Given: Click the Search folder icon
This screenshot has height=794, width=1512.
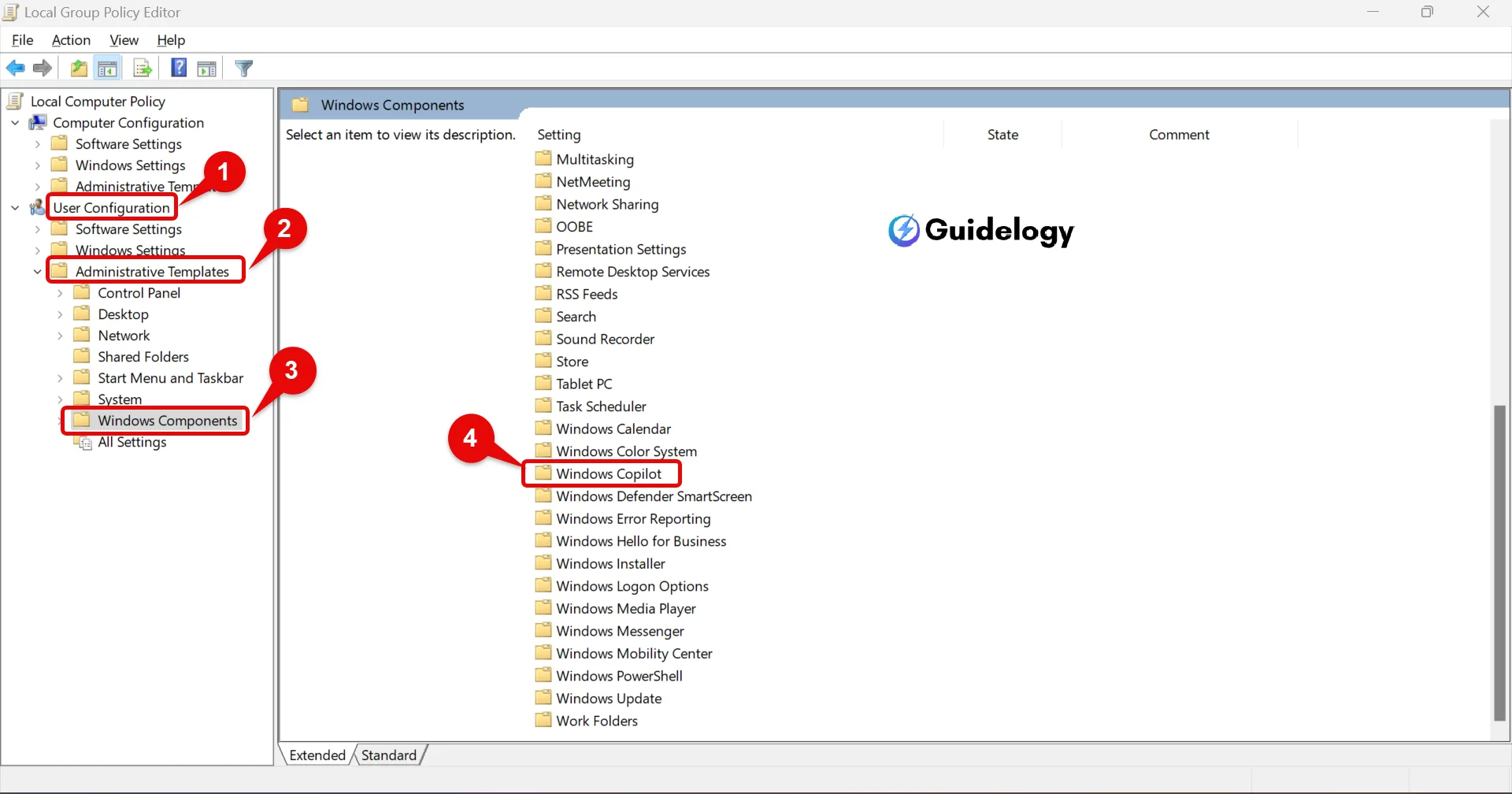Looking at the screenshot, I should 543,316.
